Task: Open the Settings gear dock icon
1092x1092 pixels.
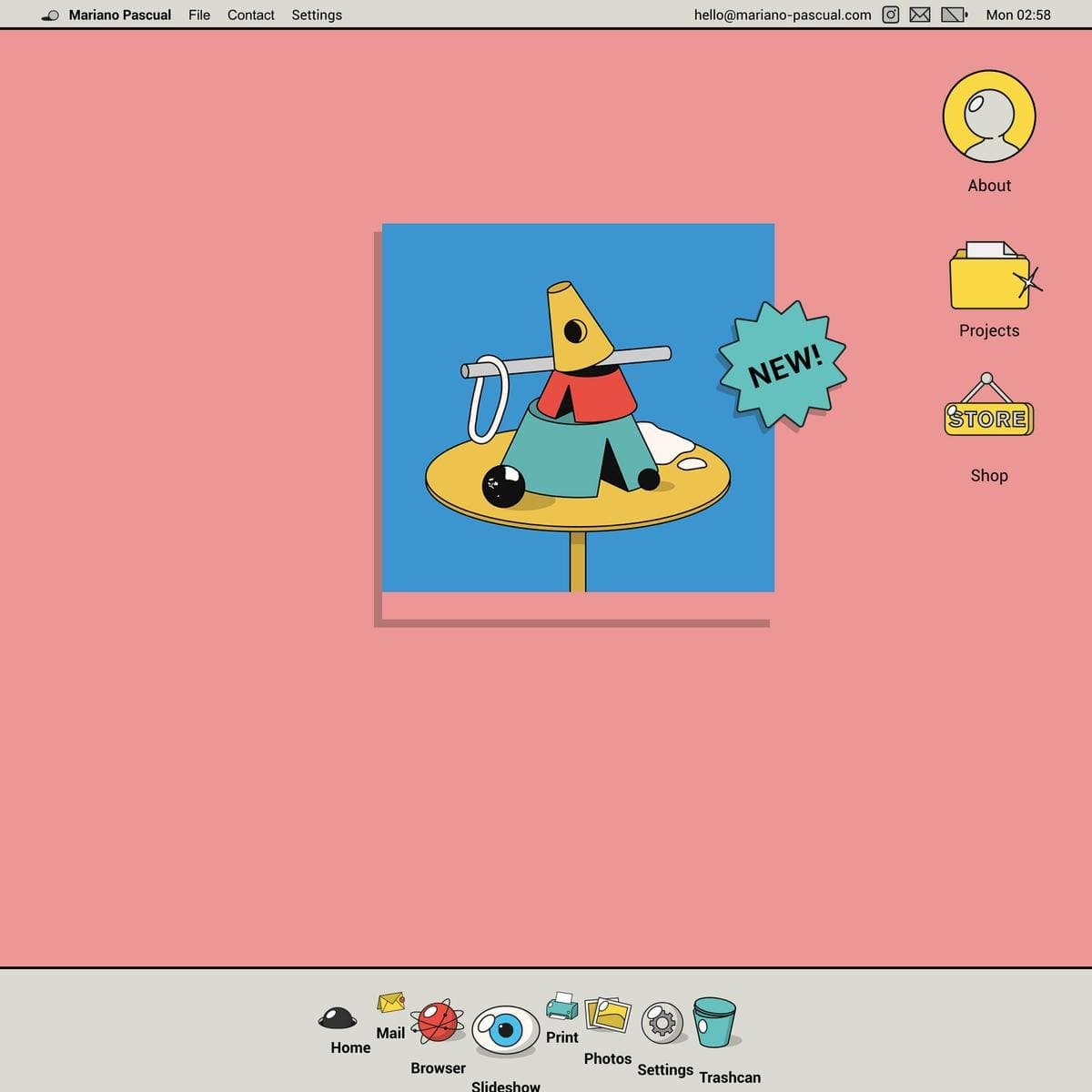Action: (662, 1023)
